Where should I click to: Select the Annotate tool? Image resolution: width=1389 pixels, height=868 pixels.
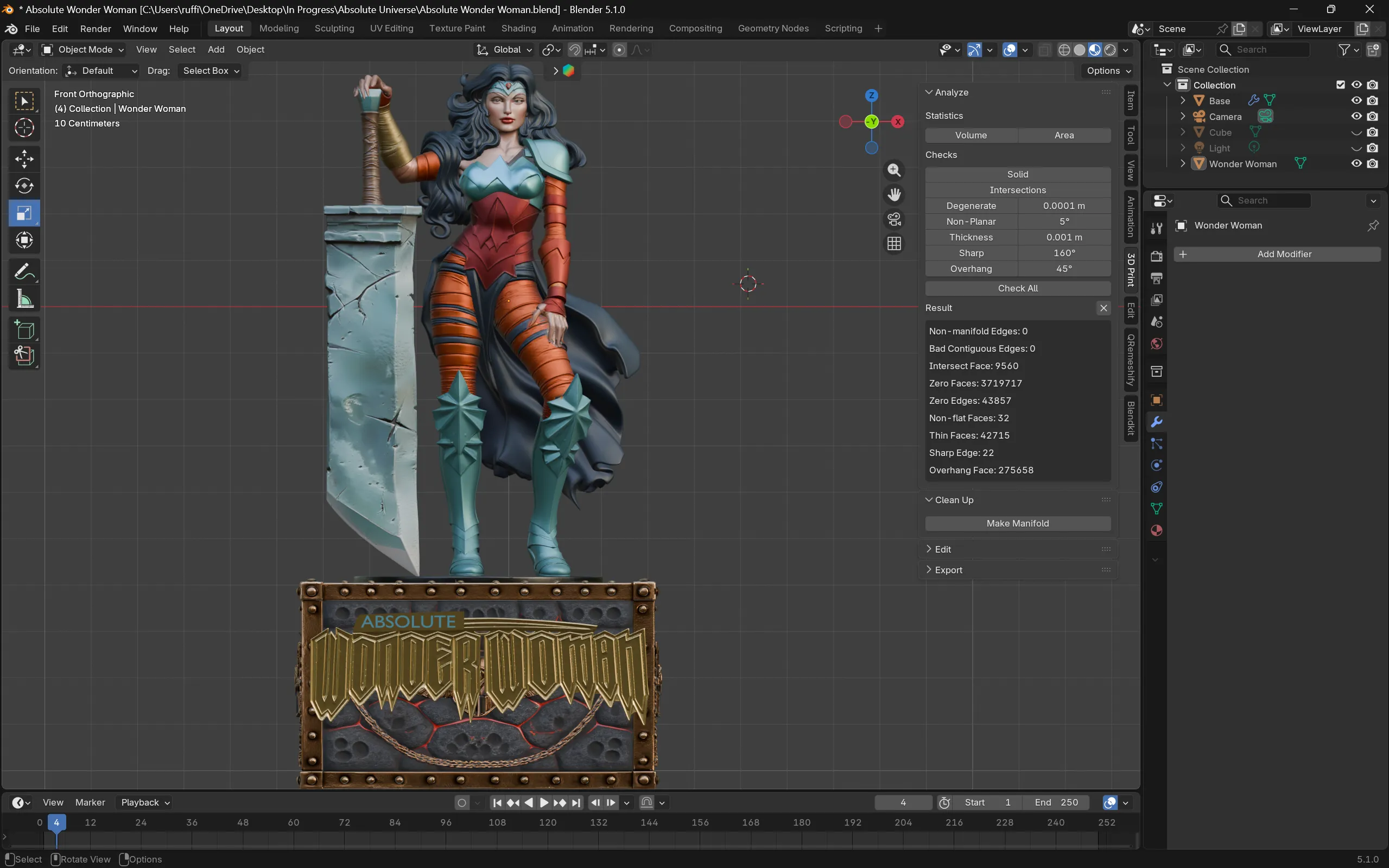click(24, 271)
